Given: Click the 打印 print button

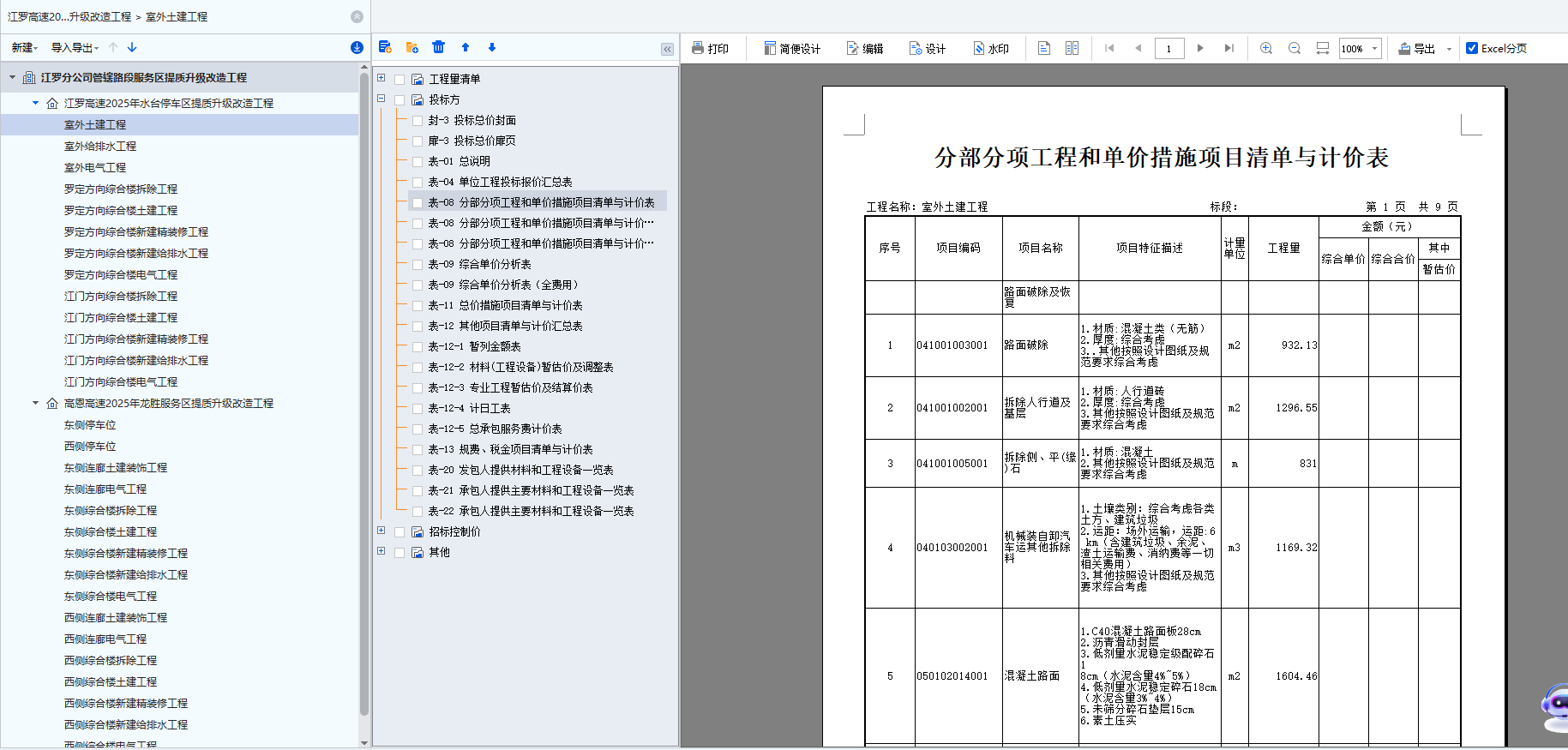Looking at the screenshot, I should coord(710,48).
